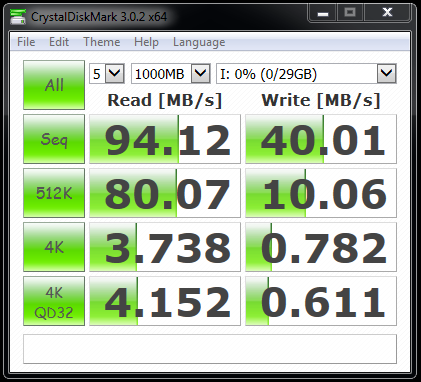Select the 512K read result 80.07
The width and height of the screenshot is (421, 382).
coord(165,193)
